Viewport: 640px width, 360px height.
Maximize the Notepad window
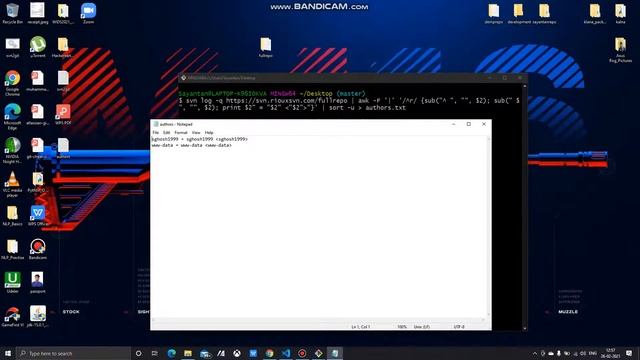[x=469, y=124]
